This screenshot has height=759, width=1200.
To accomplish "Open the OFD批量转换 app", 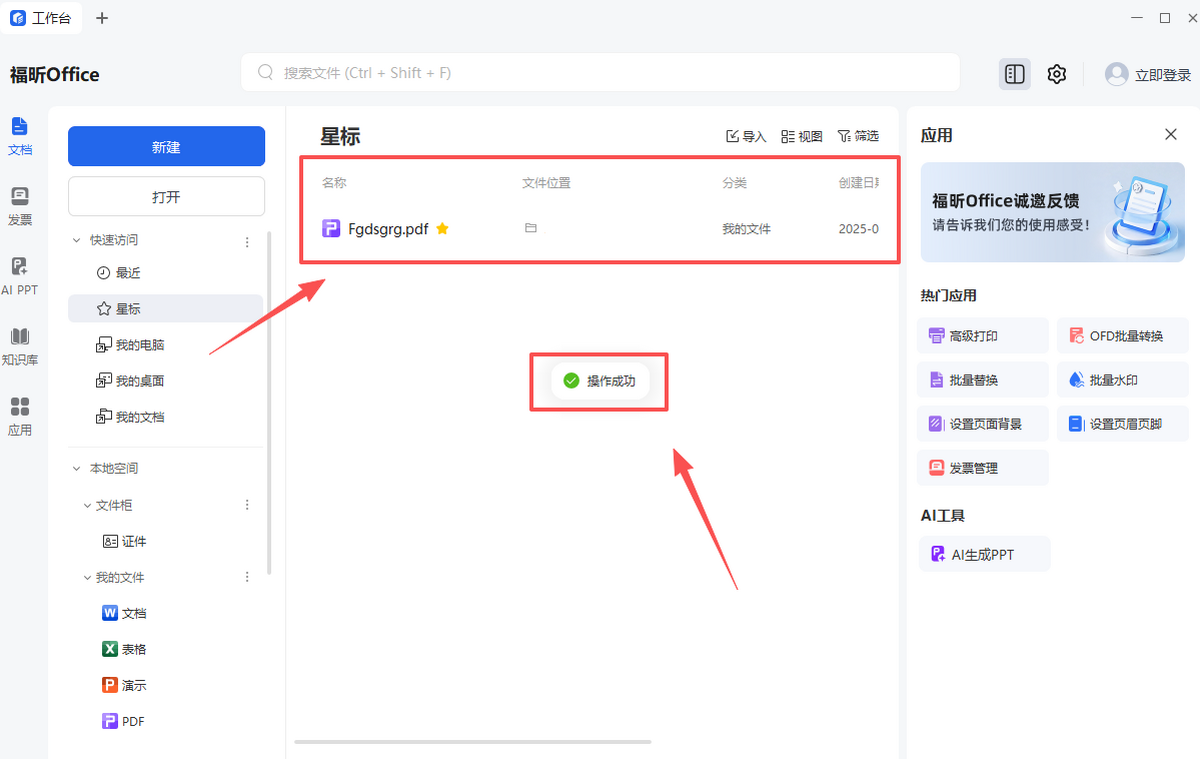I will pyautogui.click(x=1123, y=336).
